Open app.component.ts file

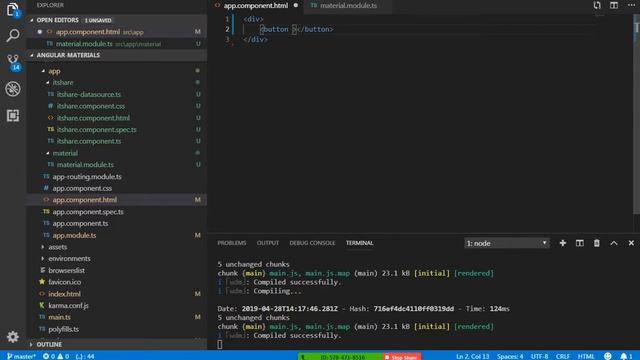80,223
